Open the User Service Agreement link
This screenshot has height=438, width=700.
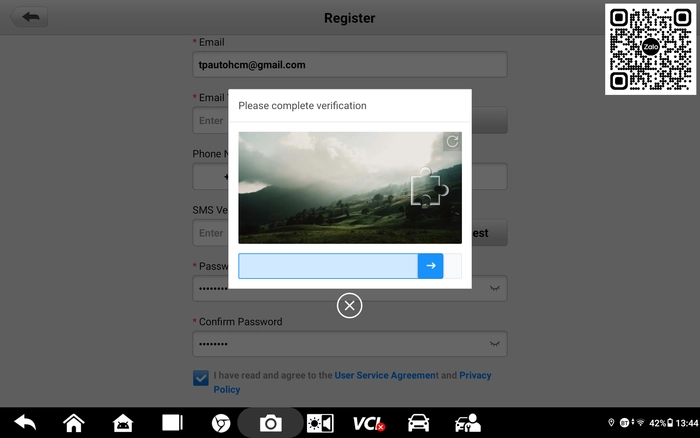click(x=387, y=375)
